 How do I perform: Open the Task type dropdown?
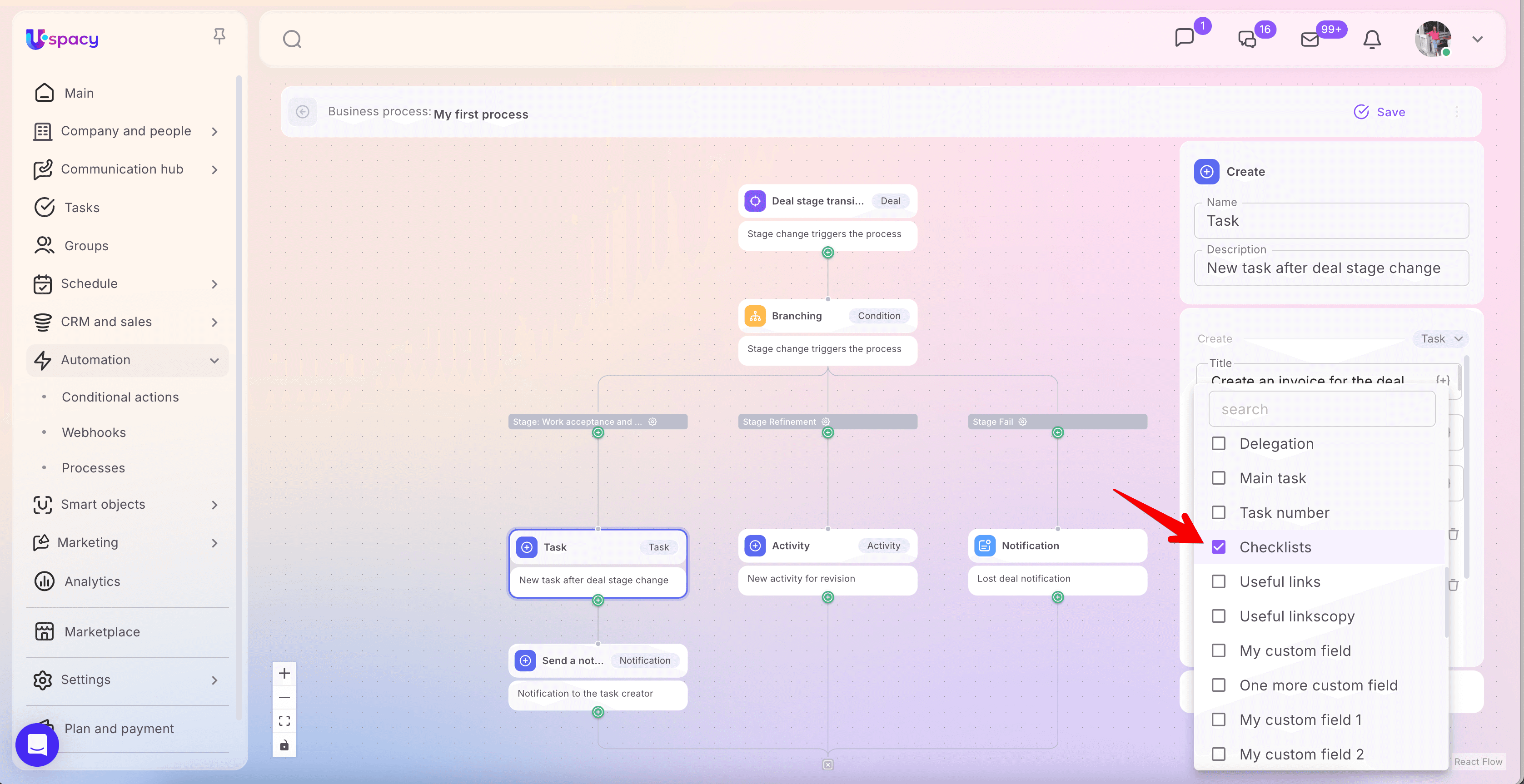point(1440,339)
